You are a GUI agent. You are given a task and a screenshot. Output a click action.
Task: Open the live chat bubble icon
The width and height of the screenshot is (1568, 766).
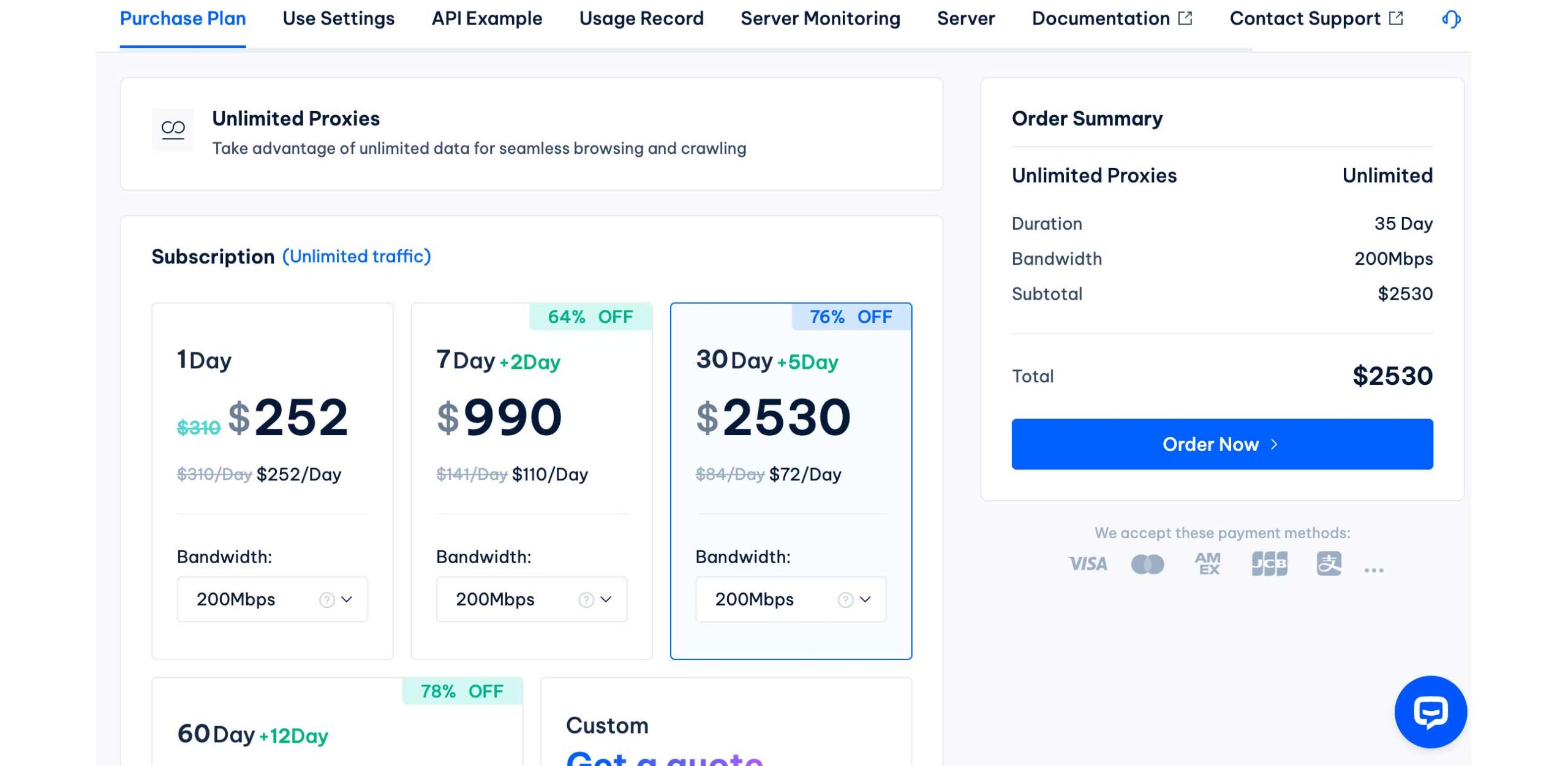point(1430,711)
